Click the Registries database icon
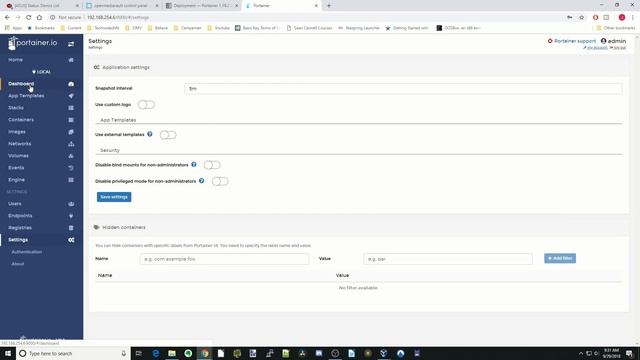Viewport: 640px width, 360px height. (x=71, y=228)
